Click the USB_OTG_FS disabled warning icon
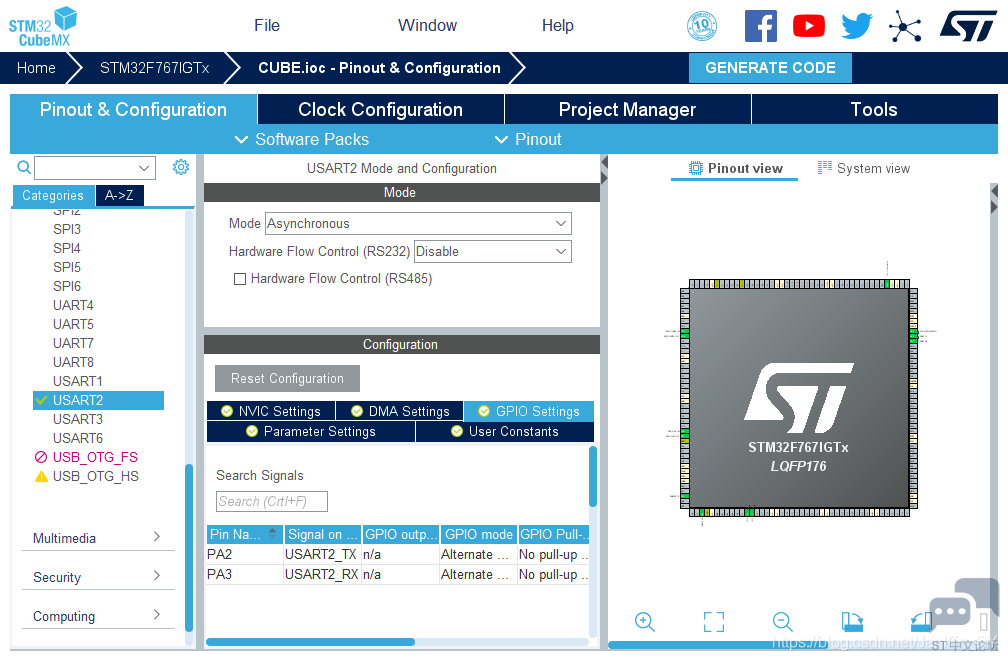Viewport: 1008px width, 661px height. point(41,457)
